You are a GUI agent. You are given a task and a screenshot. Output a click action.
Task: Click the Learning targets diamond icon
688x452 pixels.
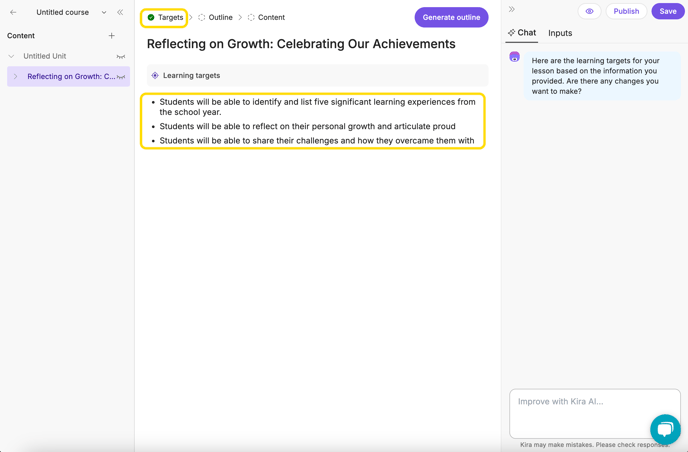[x=155, y=75]
